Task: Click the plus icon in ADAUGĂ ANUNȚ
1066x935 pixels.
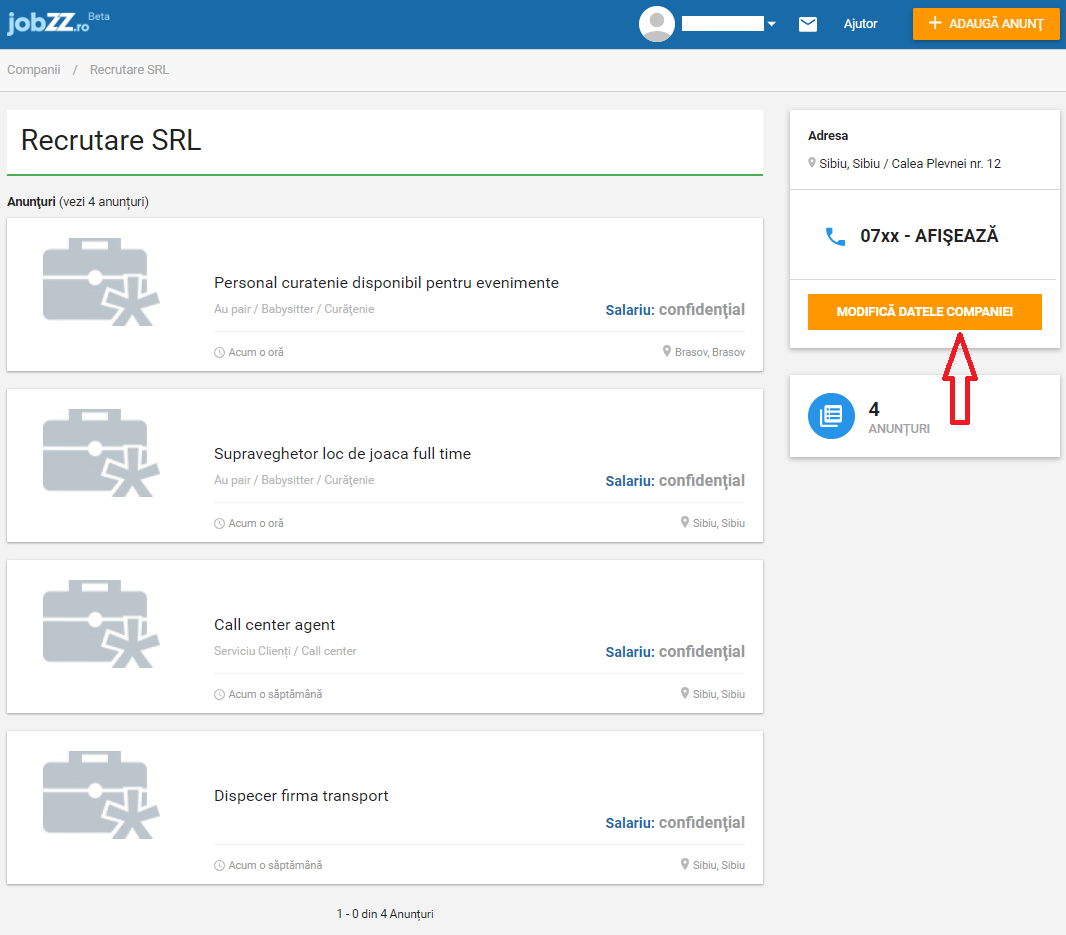Action: [935, 23]
